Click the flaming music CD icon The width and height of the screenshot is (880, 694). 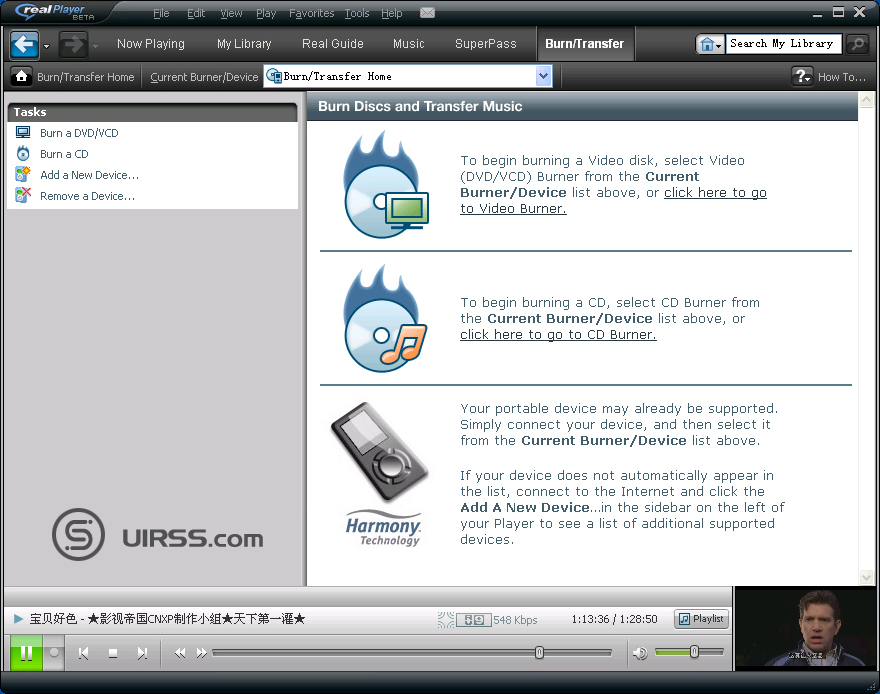pyautogui.click(x=386, y=318)
